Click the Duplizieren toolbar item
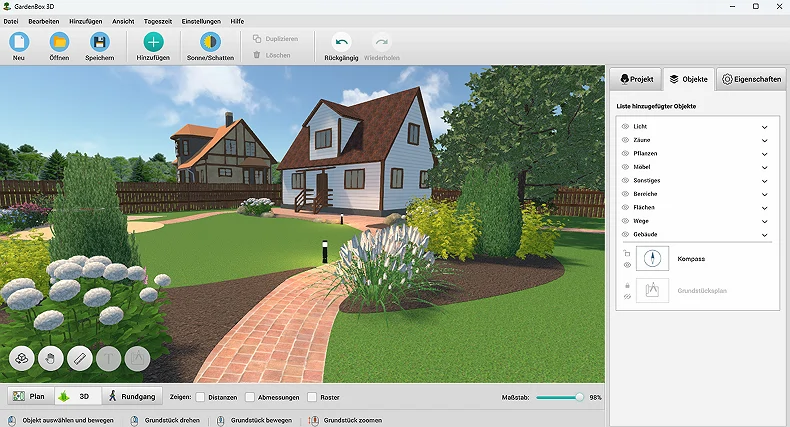Image resolution: width=790 pixels, height=427 pixels. 276,39
